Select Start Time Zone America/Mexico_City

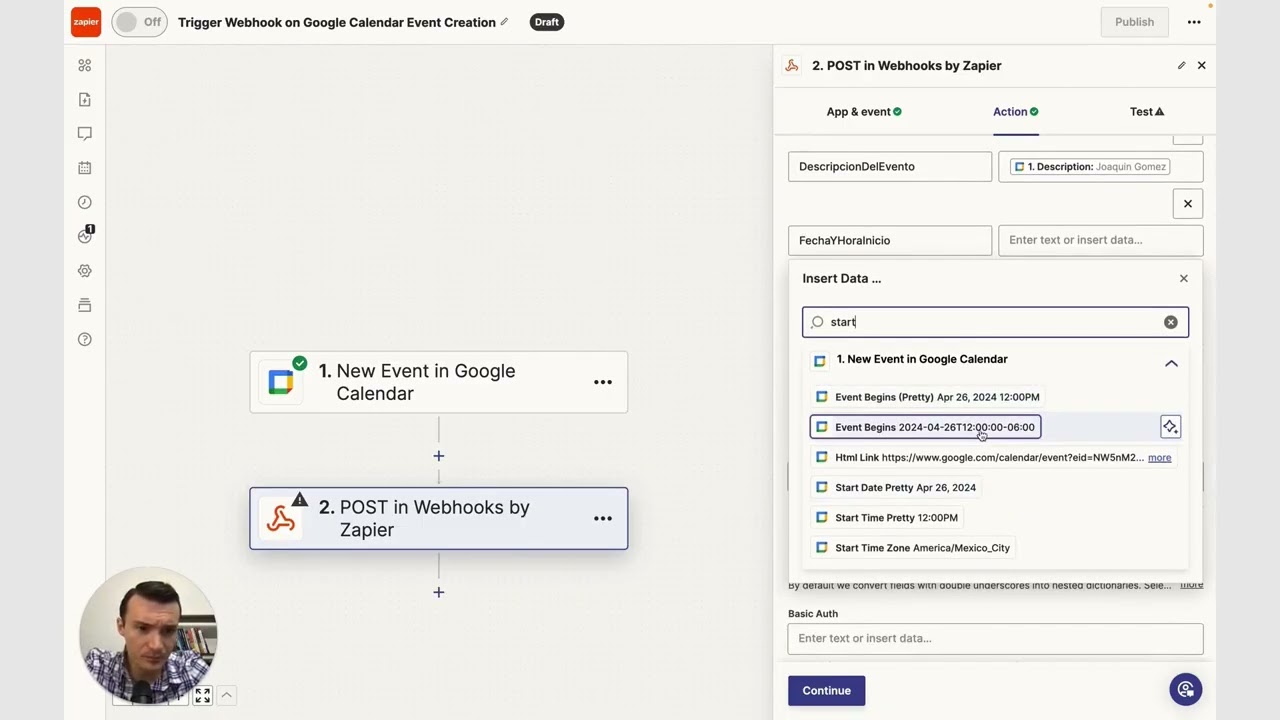click(x=912, y=548)
